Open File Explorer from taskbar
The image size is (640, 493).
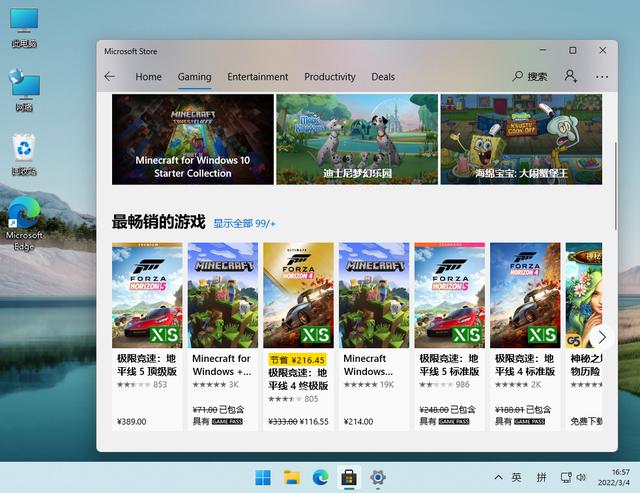[292, 477]
